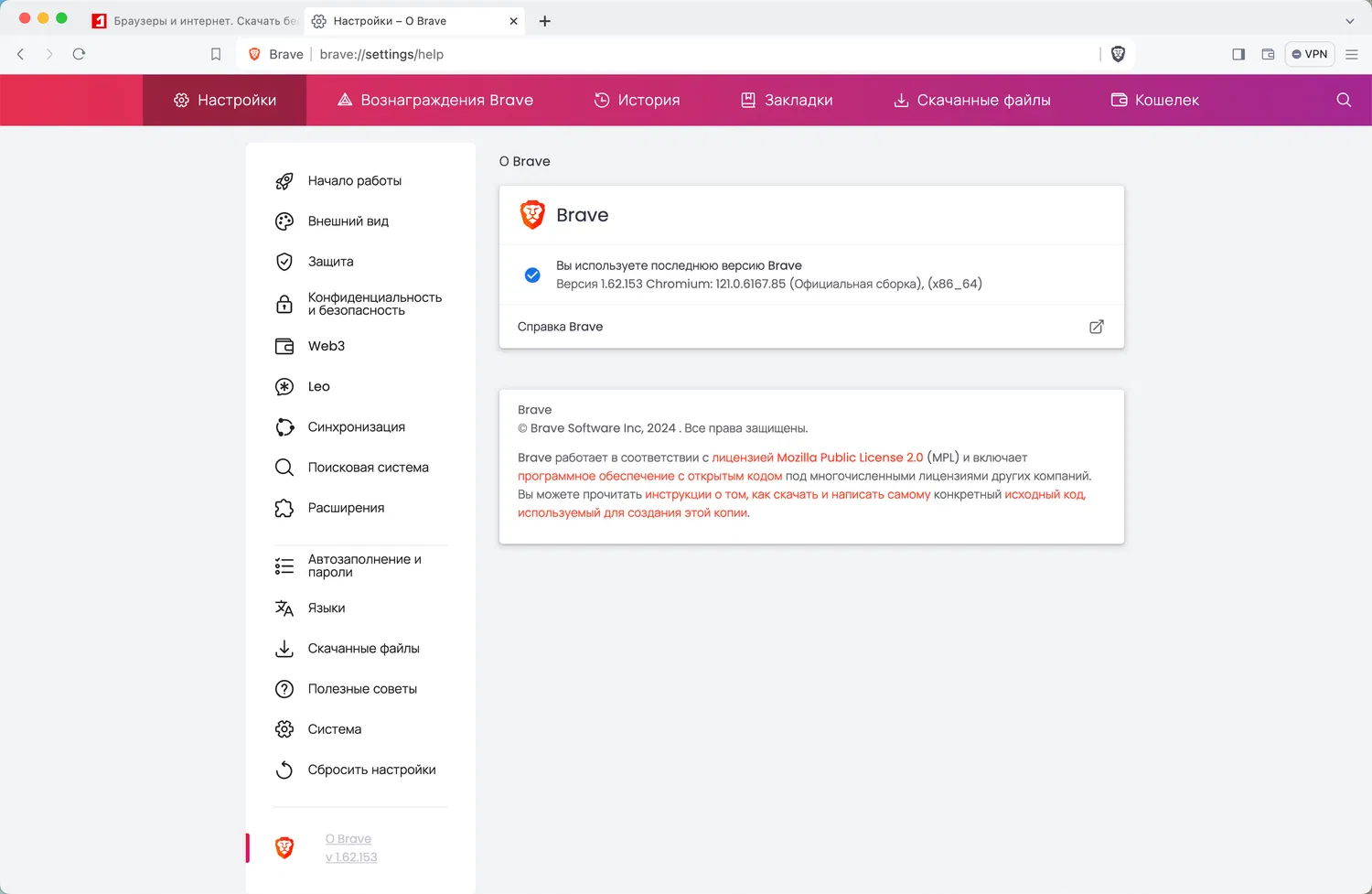
Task: Click the palette icon for Внешний вид
Action: tap(284, 221)
